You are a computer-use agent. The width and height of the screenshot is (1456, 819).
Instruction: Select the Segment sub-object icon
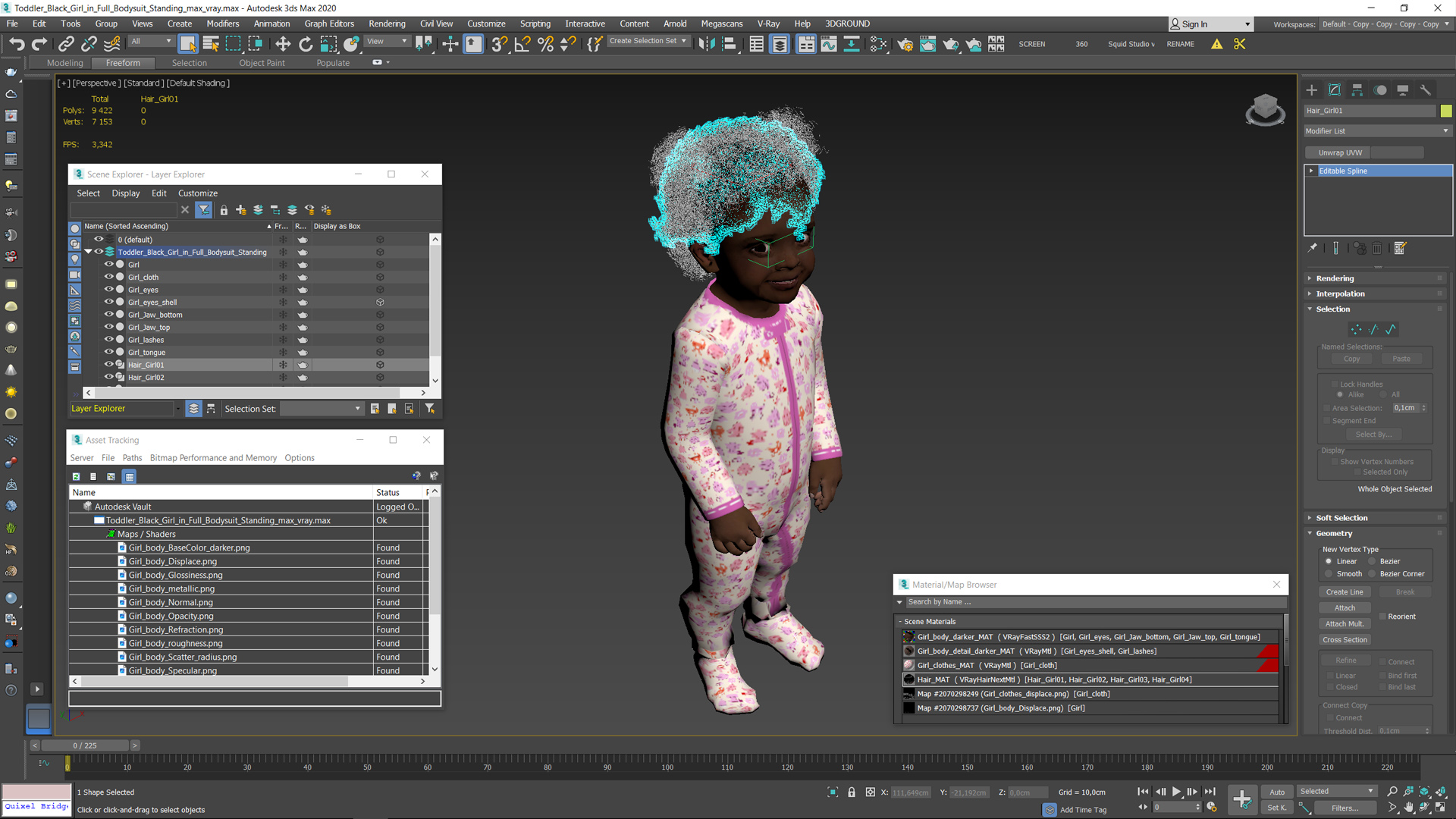[x=1373, y=329]
